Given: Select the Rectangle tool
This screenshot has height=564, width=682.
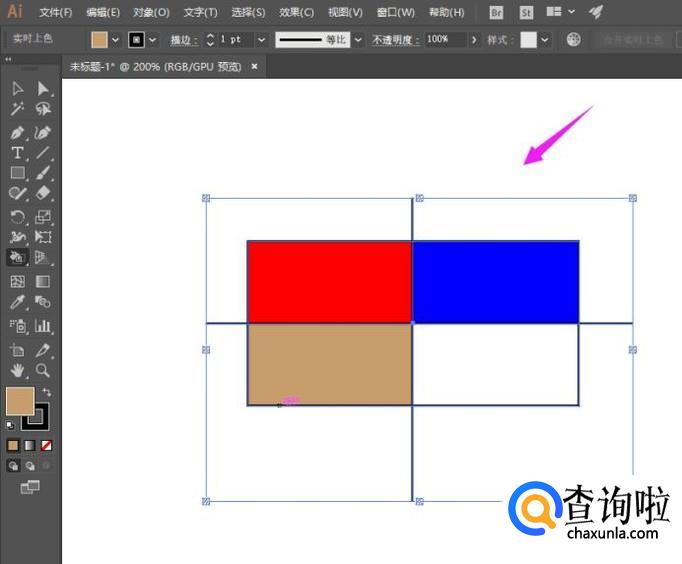Looking at the screenshot, I should pyautogui.click(x=18, y=173).
